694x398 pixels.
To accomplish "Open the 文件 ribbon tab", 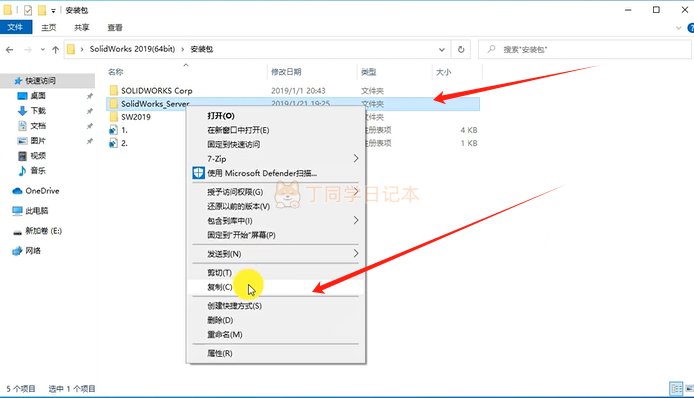I will click(15, 27).
